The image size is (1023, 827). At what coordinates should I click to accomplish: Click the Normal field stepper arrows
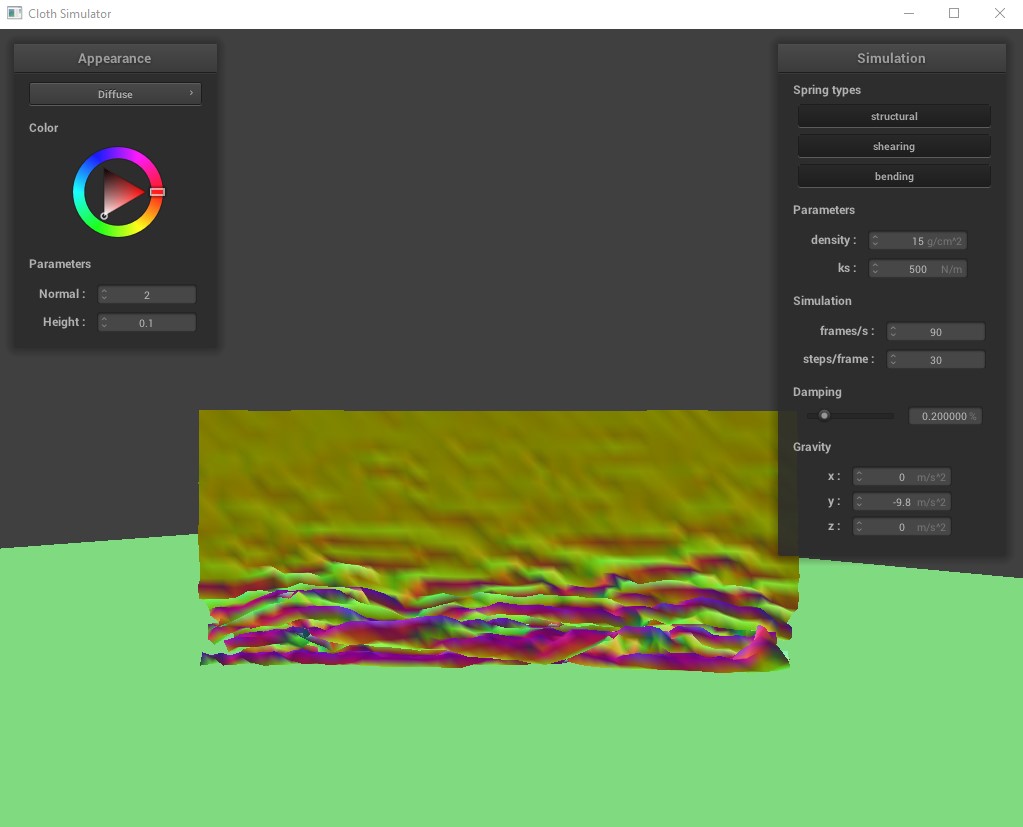coord(104,295)
